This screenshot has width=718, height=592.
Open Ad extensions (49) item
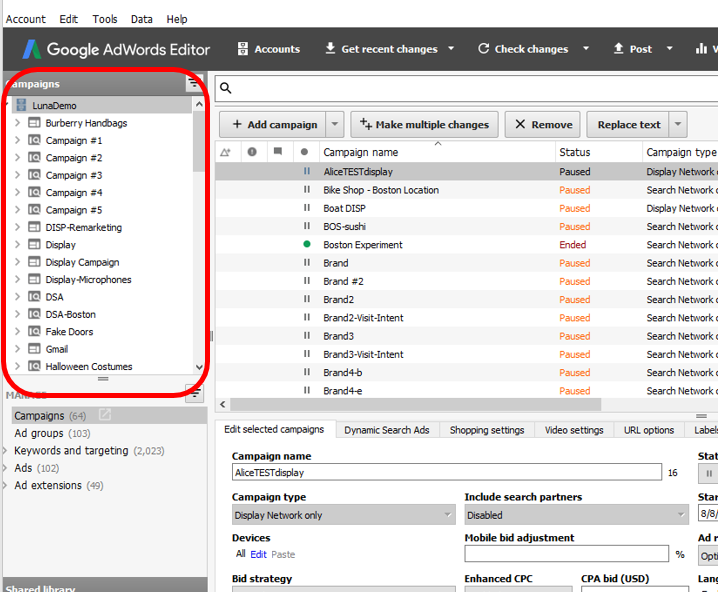tap(59, 485)
